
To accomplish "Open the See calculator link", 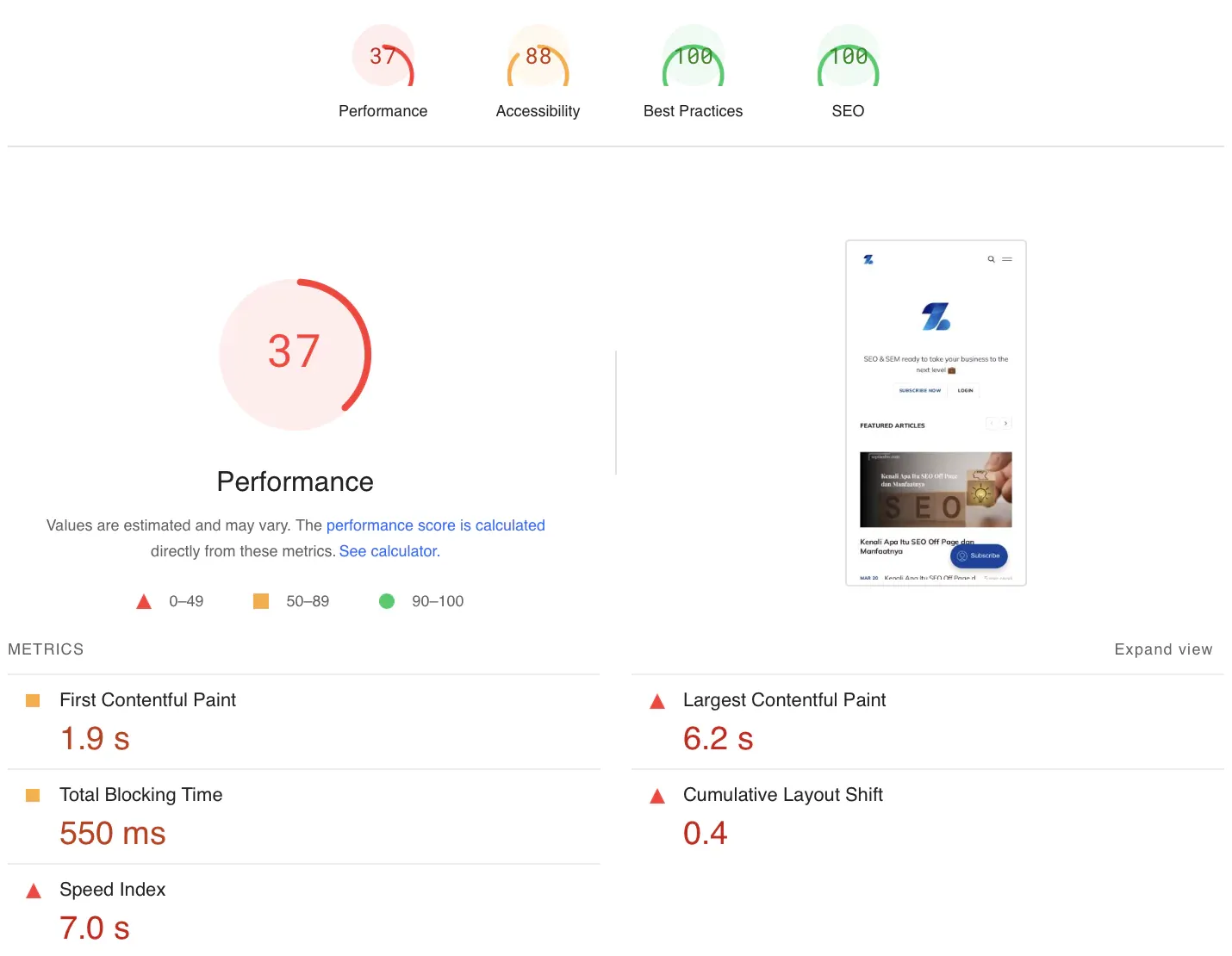I will tap(388, 551).
